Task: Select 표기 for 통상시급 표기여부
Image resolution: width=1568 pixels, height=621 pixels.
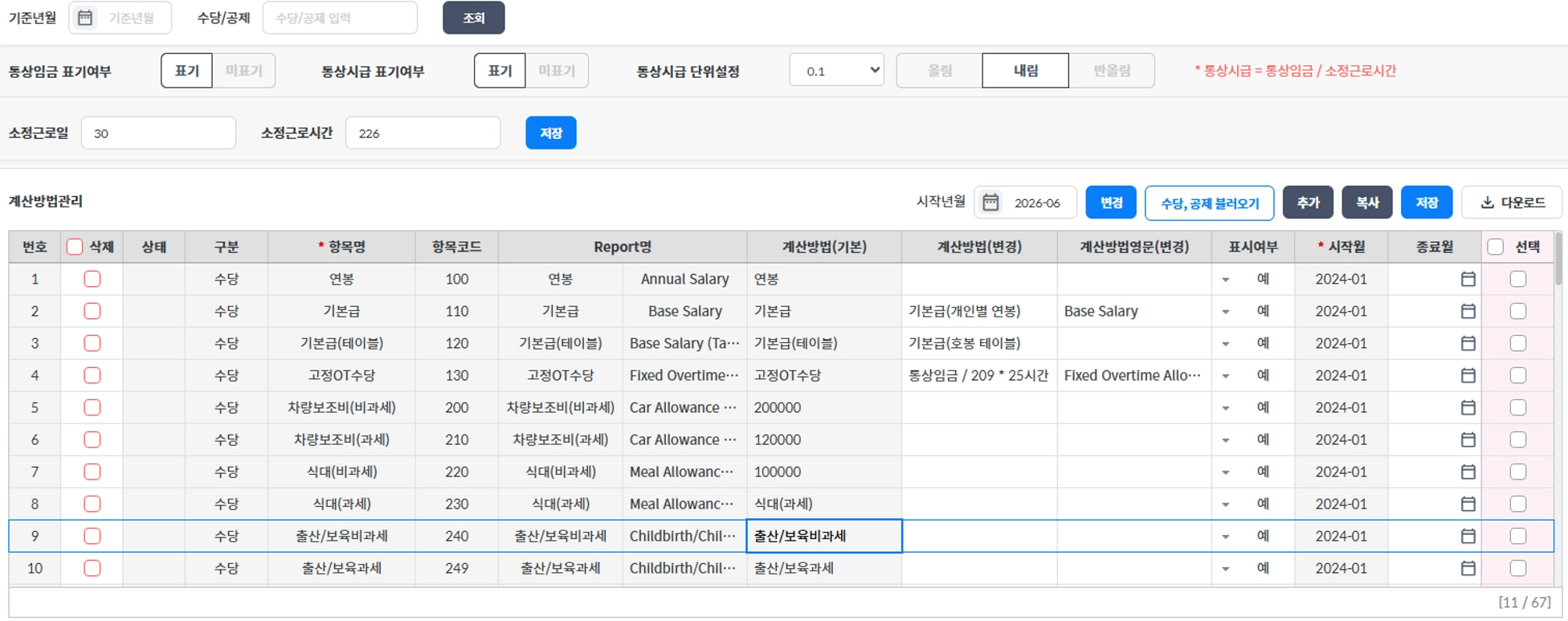Action: pos(500,71)
